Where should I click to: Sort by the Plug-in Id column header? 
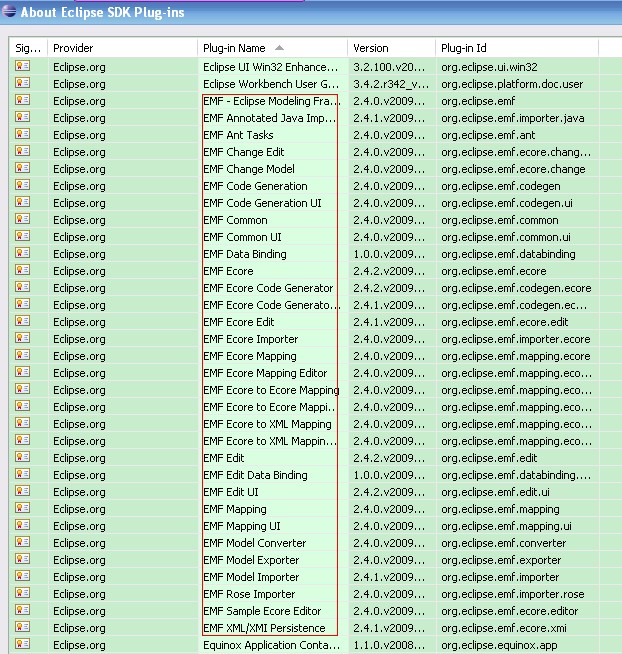[x=517, y=48]
